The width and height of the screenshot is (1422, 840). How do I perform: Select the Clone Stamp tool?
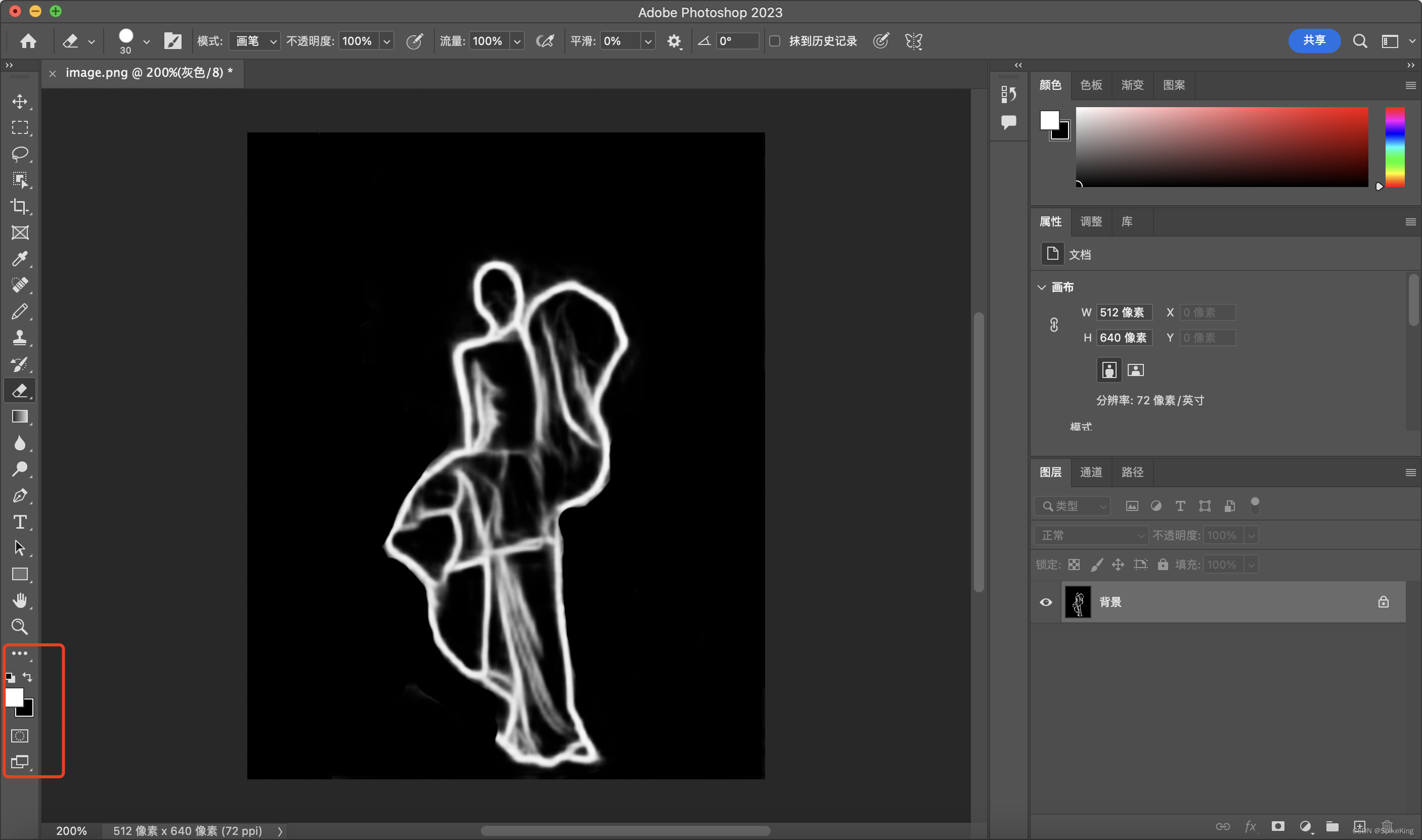pos(20,337)
